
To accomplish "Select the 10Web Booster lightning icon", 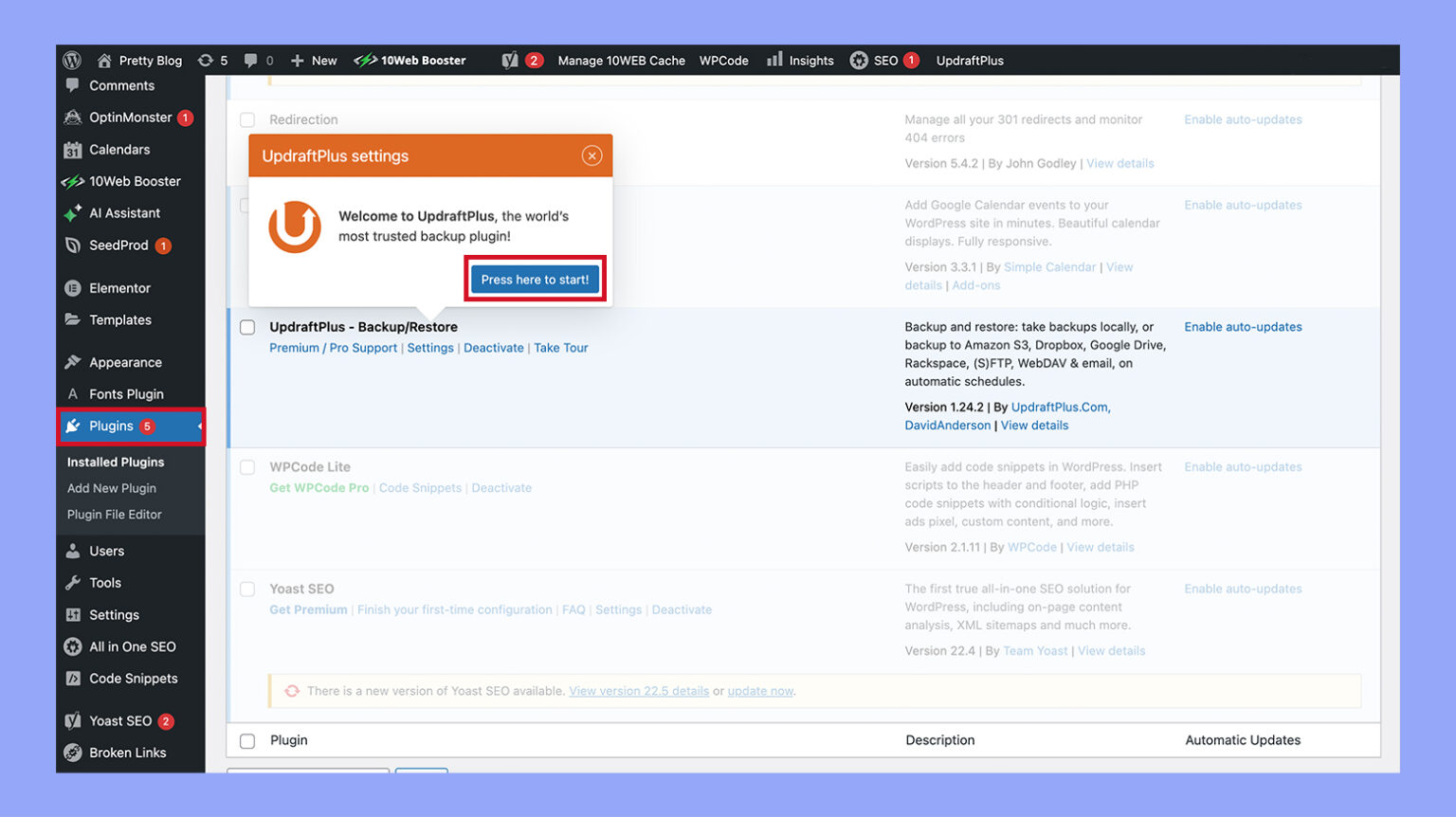I will (x=364, y=60).
